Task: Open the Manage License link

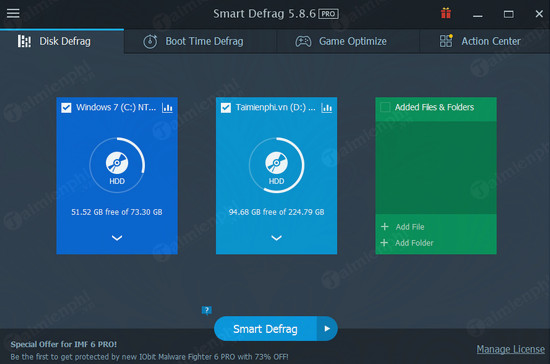Action: (510, 349)
